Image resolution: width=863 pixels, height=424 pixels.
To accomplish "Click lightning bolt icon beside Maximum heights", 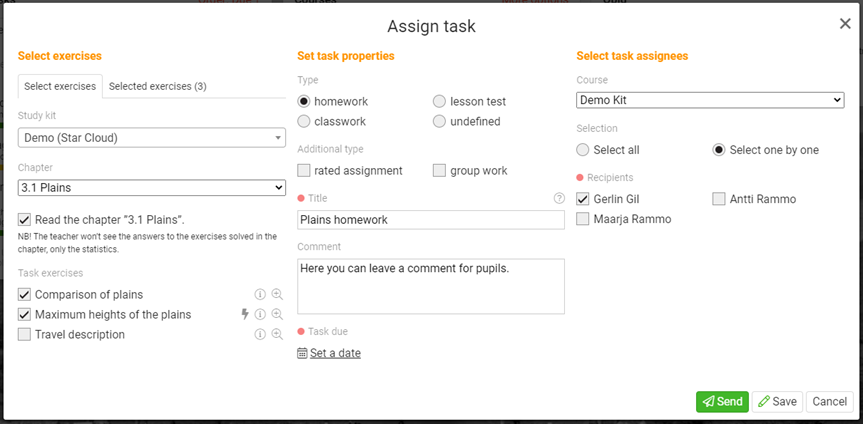I will tap(244, 315).
